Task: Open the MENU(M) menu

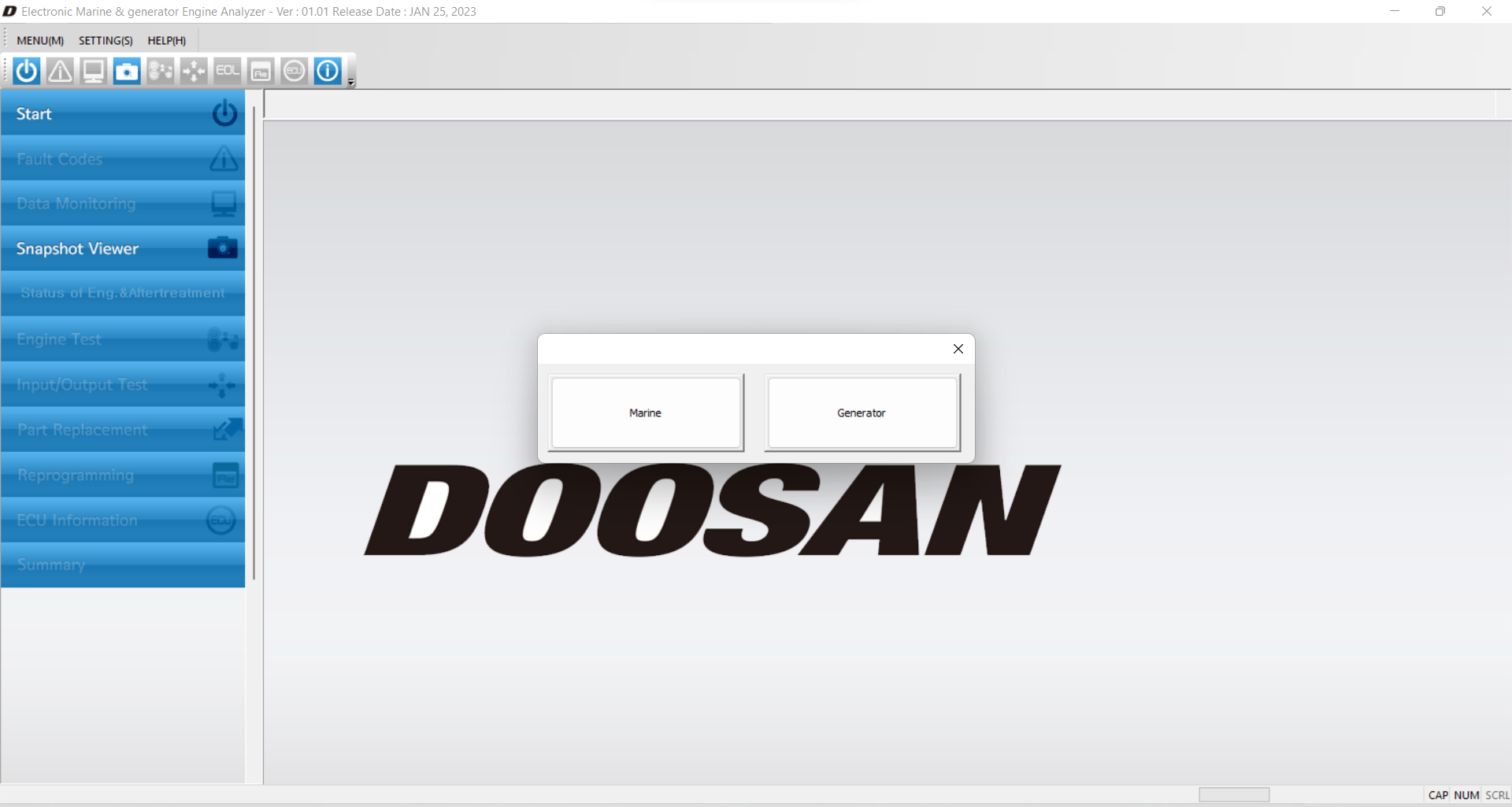Action: [40, 41]
